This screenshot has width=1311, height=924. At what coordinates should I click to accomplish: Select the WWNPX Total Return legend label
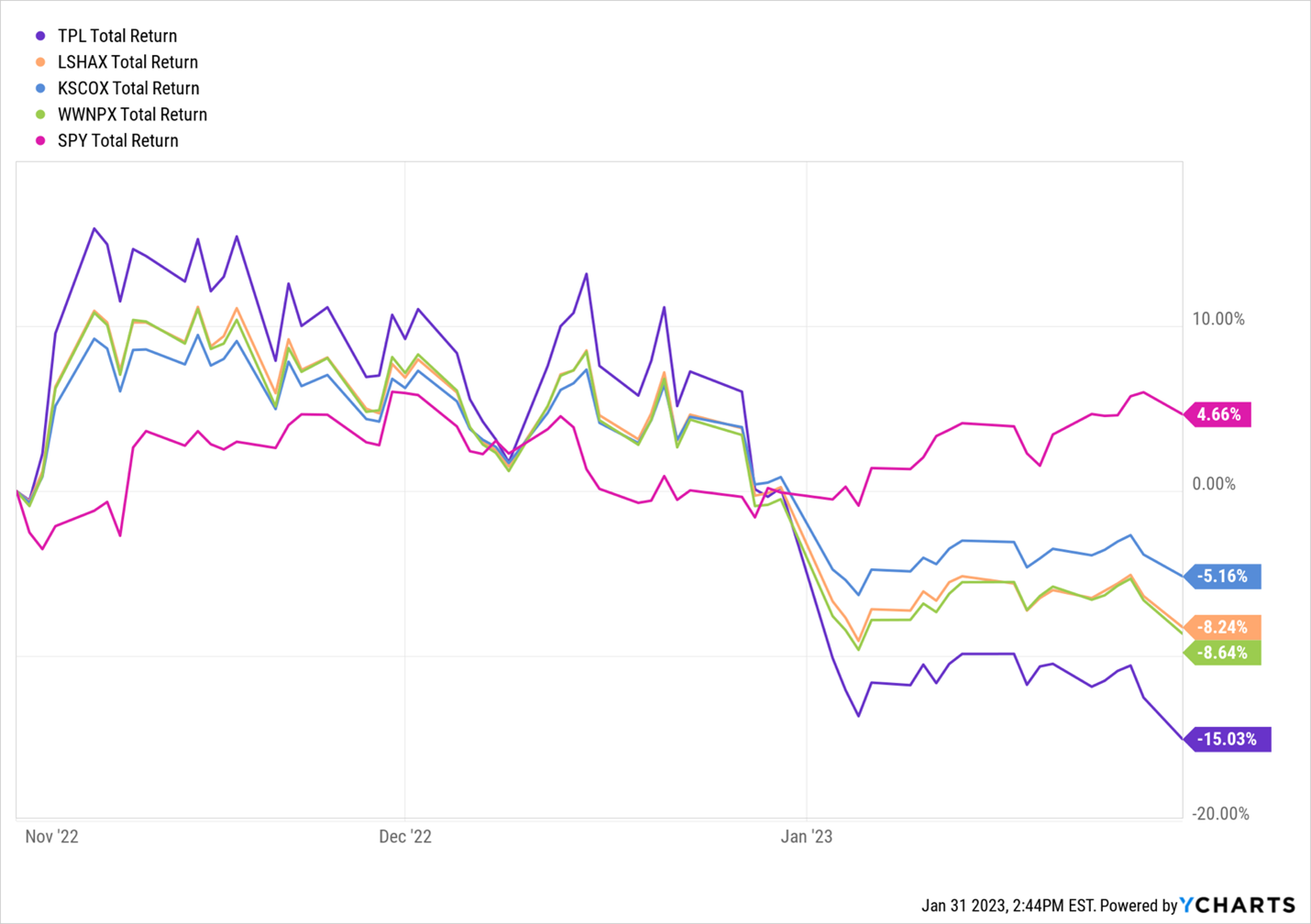(132, 115)
